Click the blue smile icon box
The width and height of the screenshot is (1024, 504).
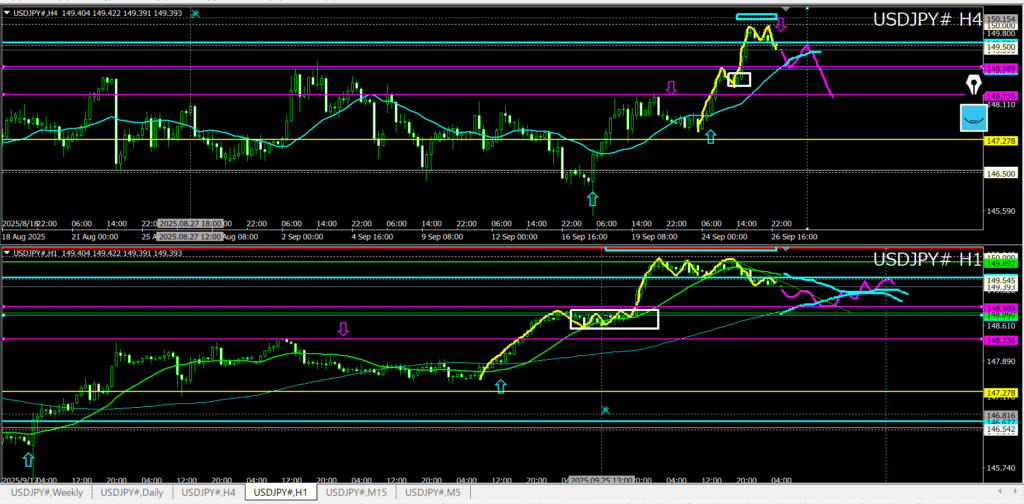click(x=972, y=118)
